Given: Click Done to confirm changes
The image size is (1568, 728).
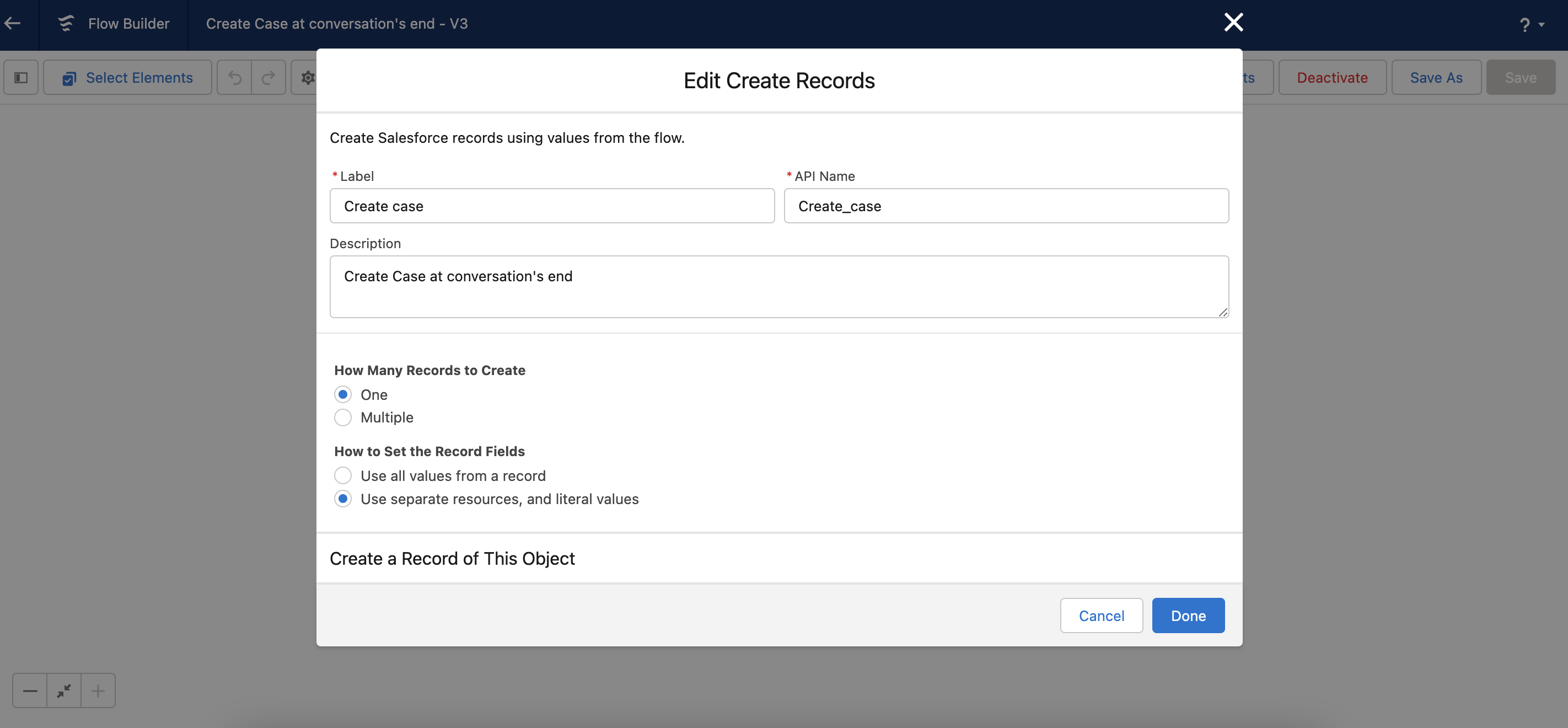Looking at the screenshot, I should 1188,615.
